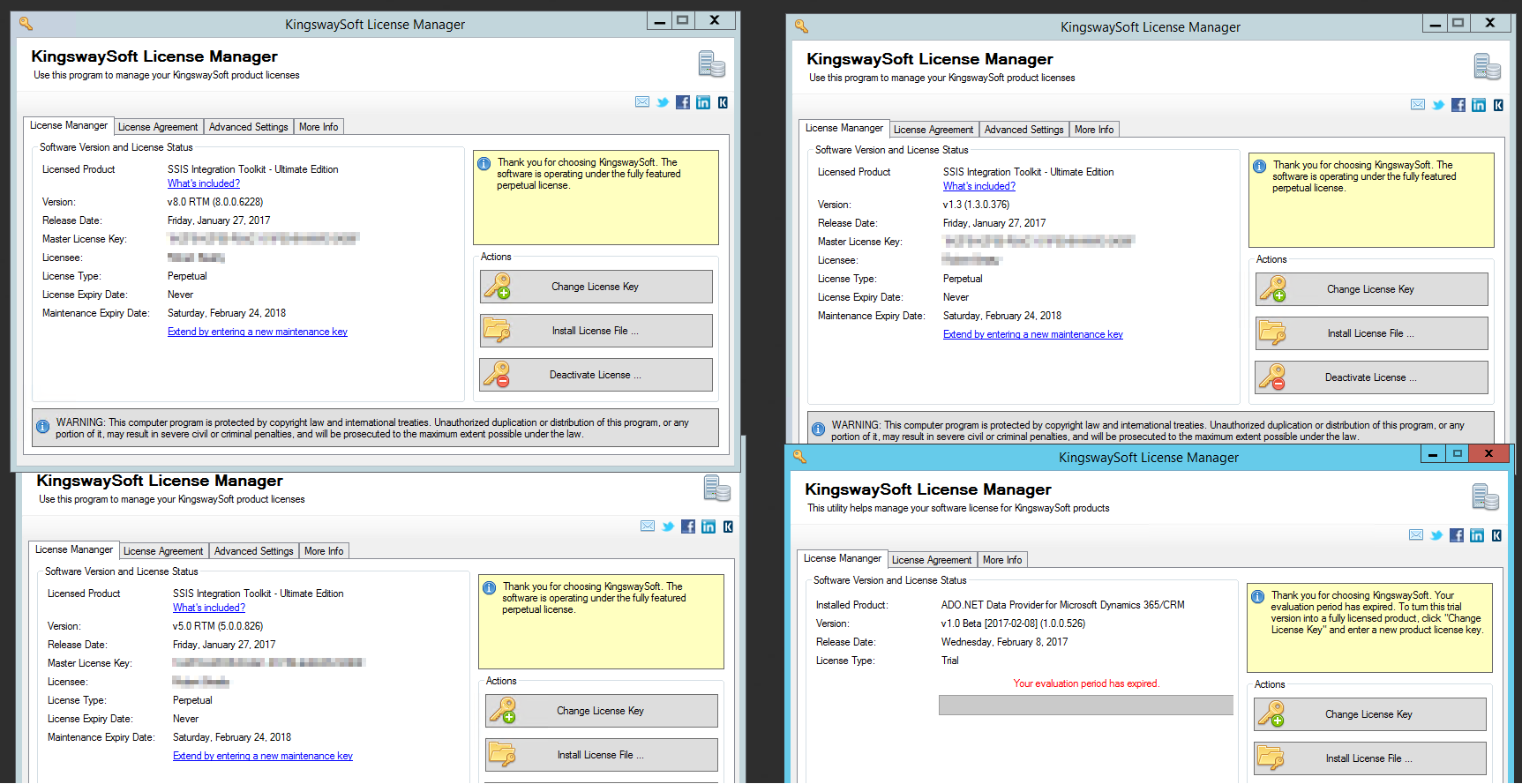The image size is (1522, 784).
Task: Click the Facebook icon in the v8.0 window
Action: [x=683, y=102]
